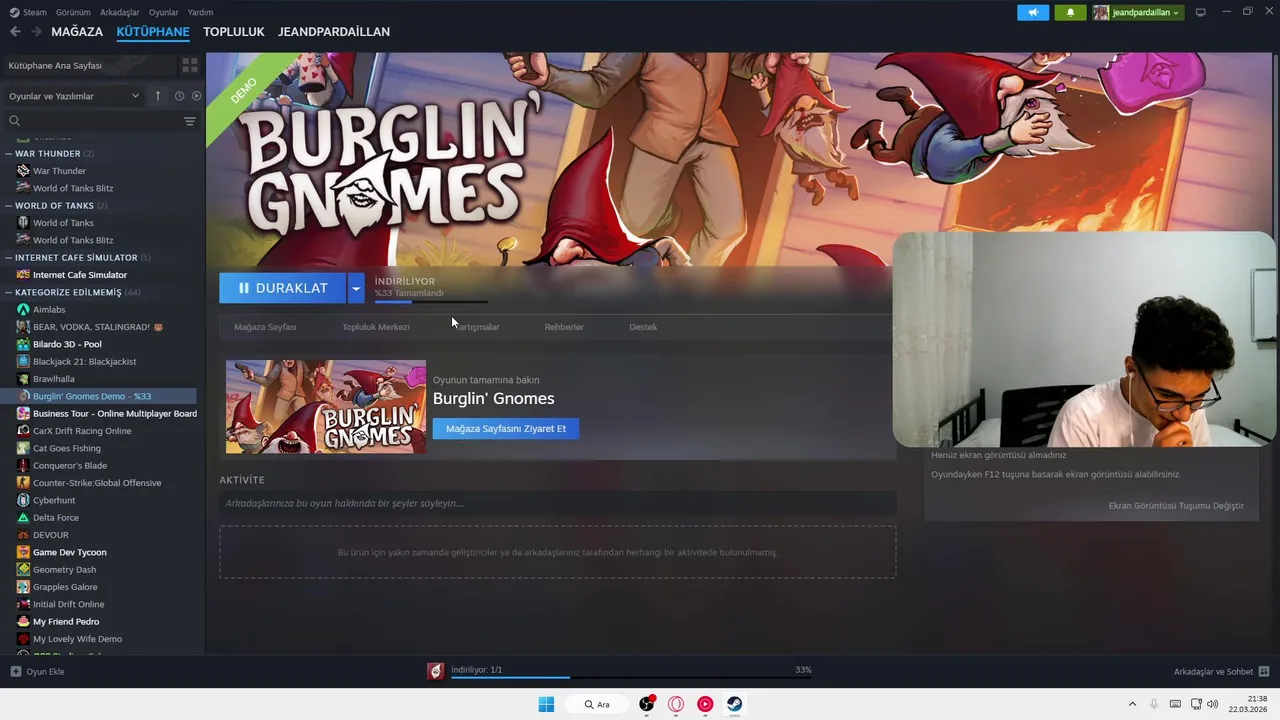Screen dimensions: 1280x720
Task: Open the Yardım menu
Action: pos(200,12)
